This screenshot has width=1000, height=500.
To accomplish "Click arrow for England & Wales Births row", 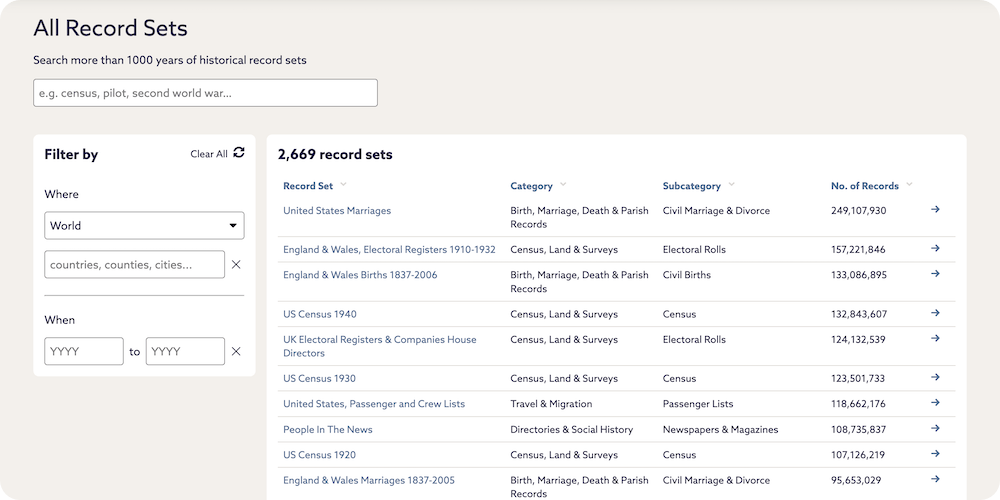I will (935, 274).
